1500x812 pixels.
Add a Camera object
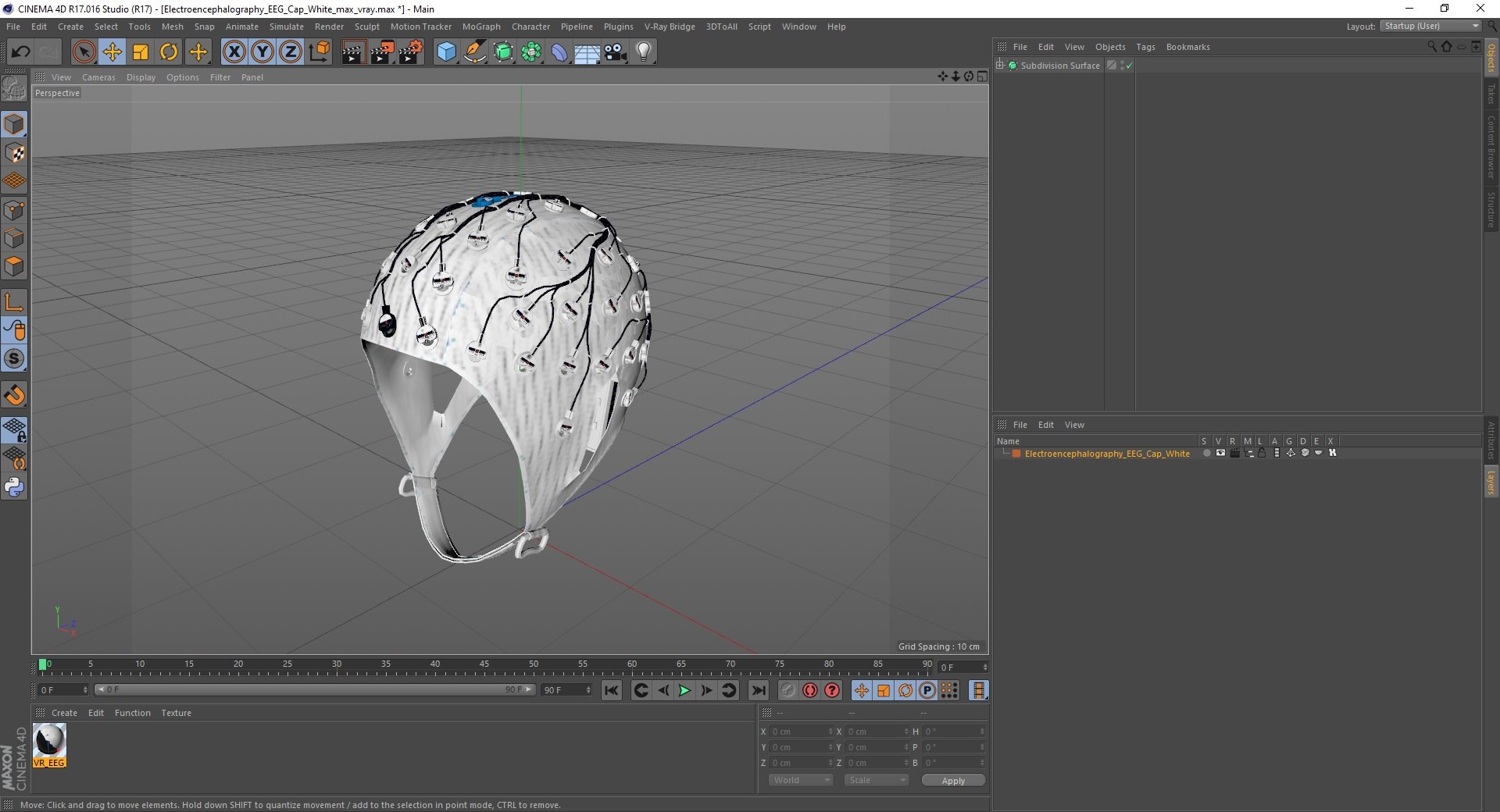616,52
